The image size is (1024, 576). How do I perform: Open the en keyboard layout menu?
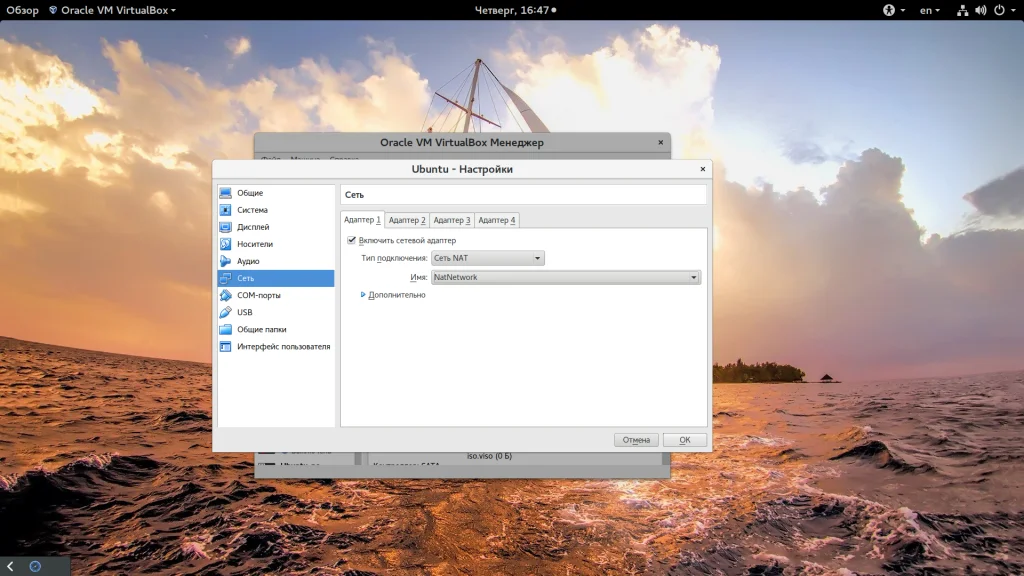929,9
